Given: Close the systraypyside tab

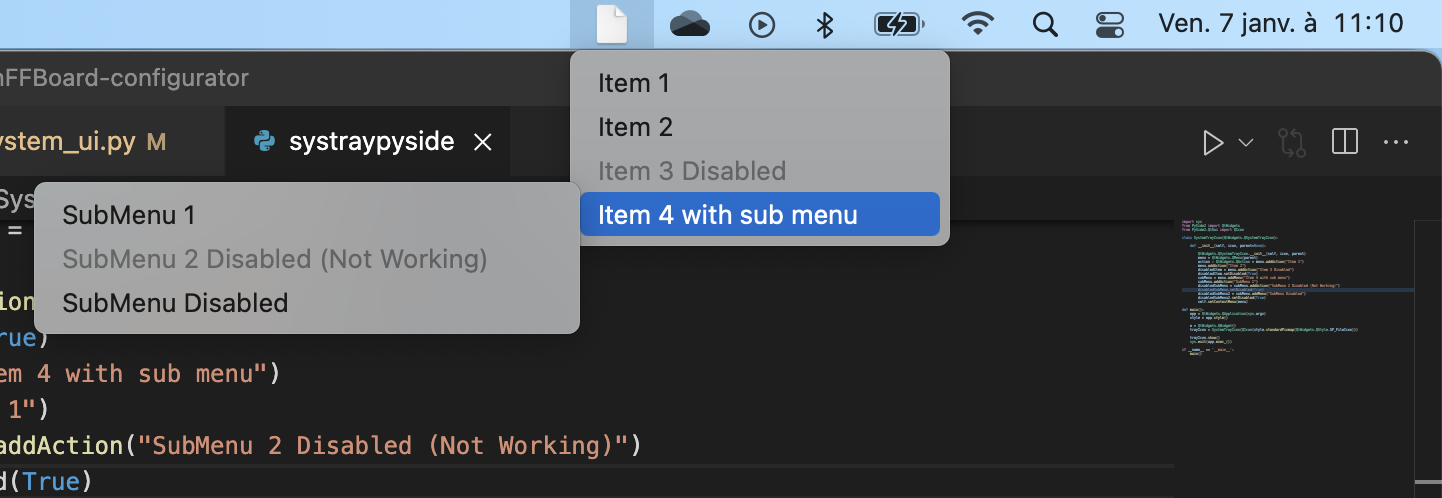Looking at the screenshot, I should point(482,143).
